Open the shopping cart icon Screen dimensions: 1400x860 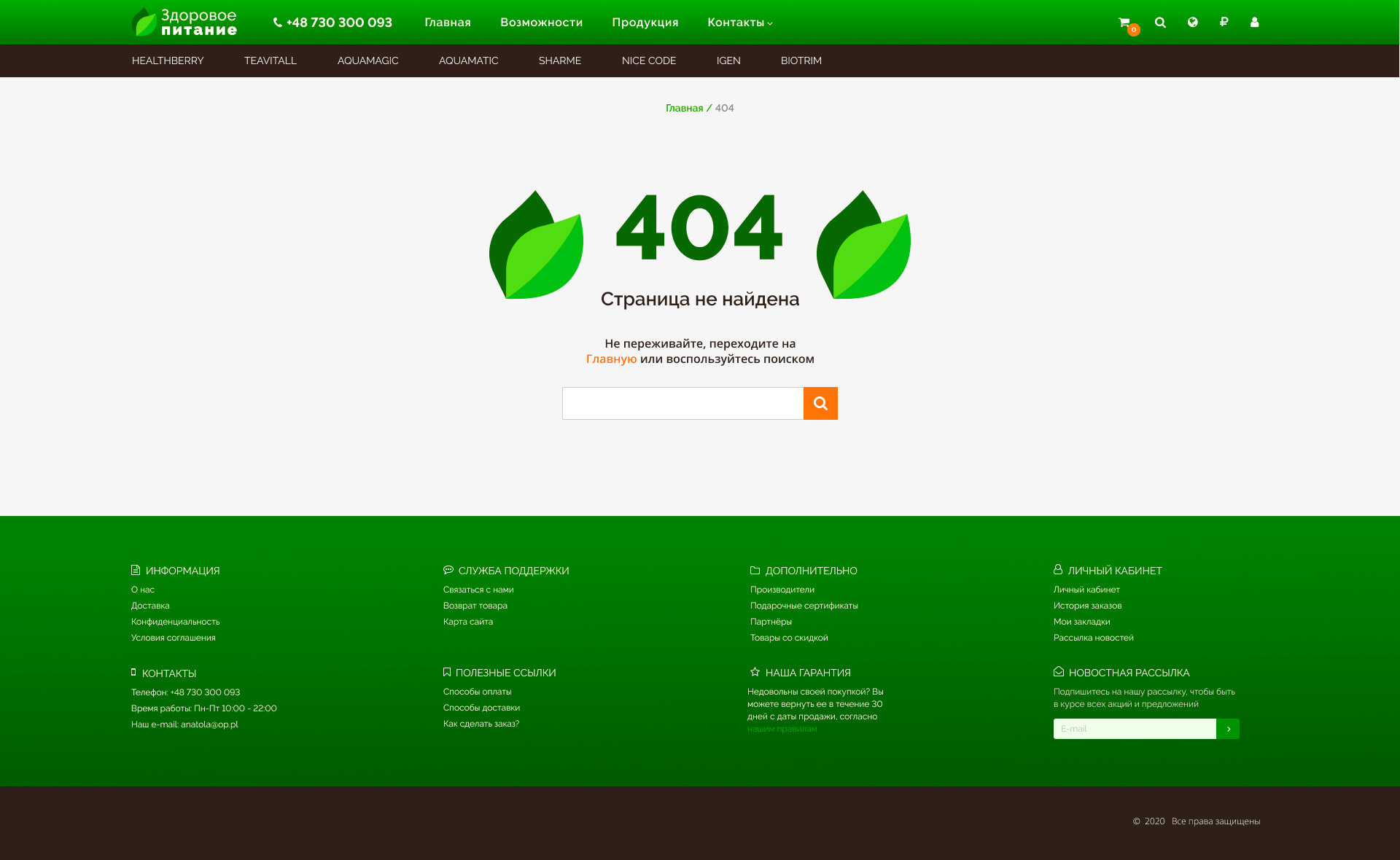[x=1125, y=23]
